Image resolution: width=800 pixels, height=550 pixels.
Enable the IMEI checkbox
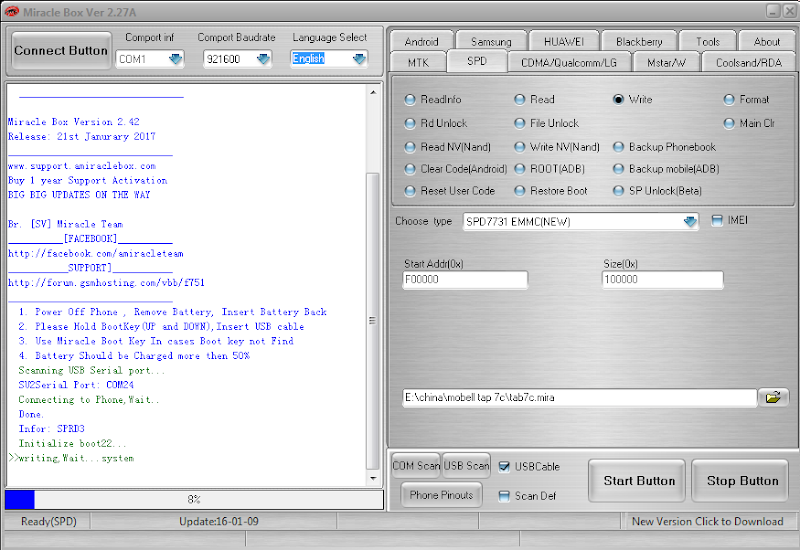(717, 220)
